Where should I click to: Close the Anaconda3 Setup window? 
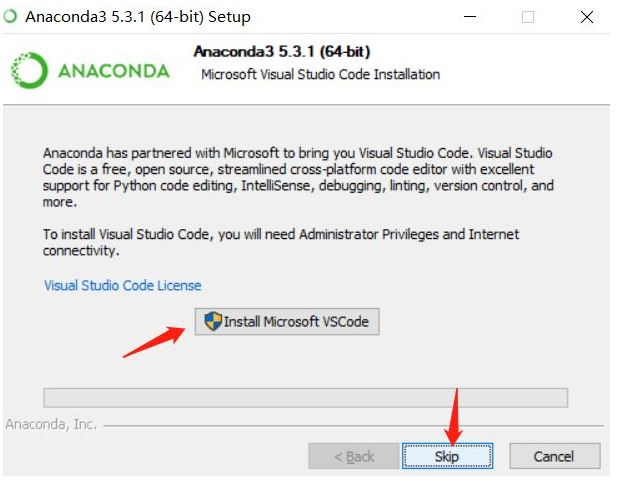(x=587, y=17)
